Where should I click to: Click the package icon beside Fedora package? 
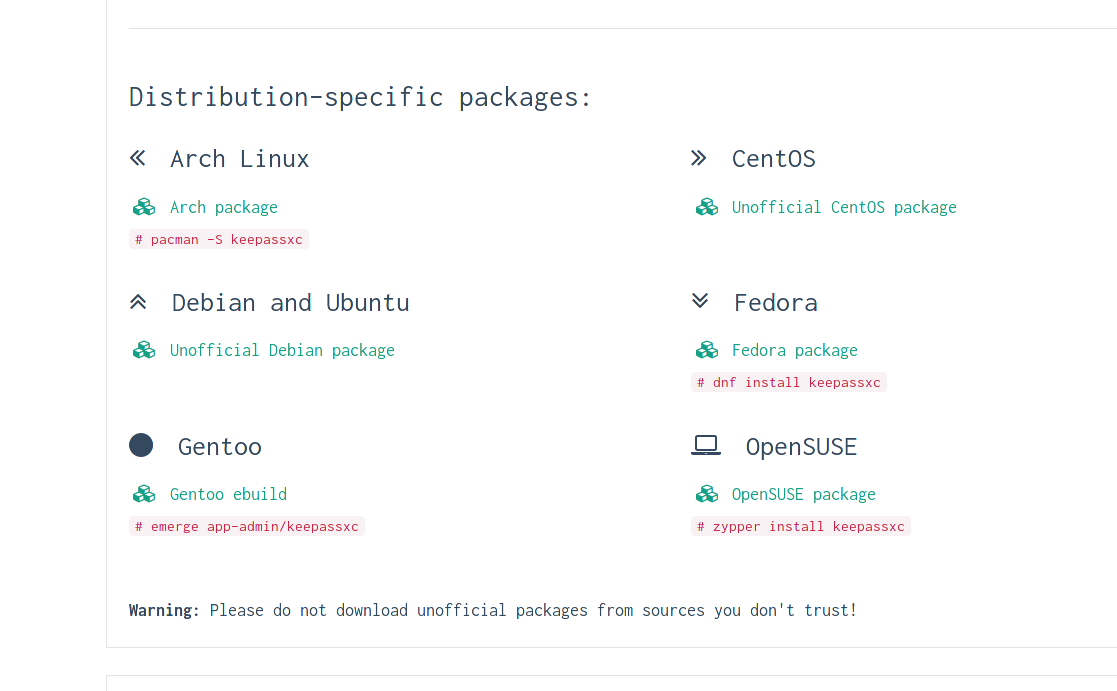point(707,349)
